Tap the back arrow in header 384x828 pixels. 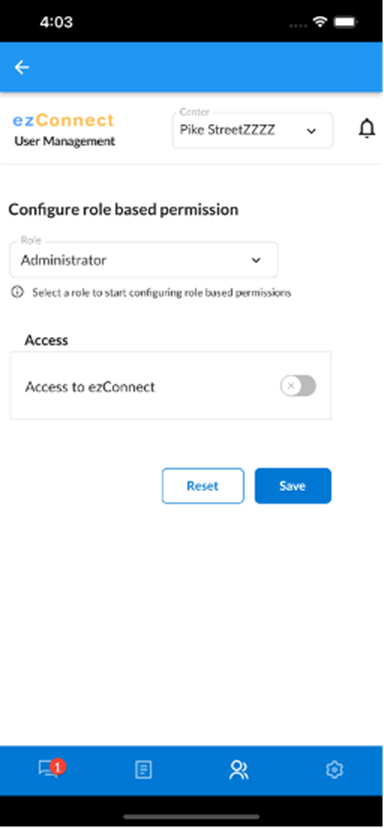pos(22,67)
